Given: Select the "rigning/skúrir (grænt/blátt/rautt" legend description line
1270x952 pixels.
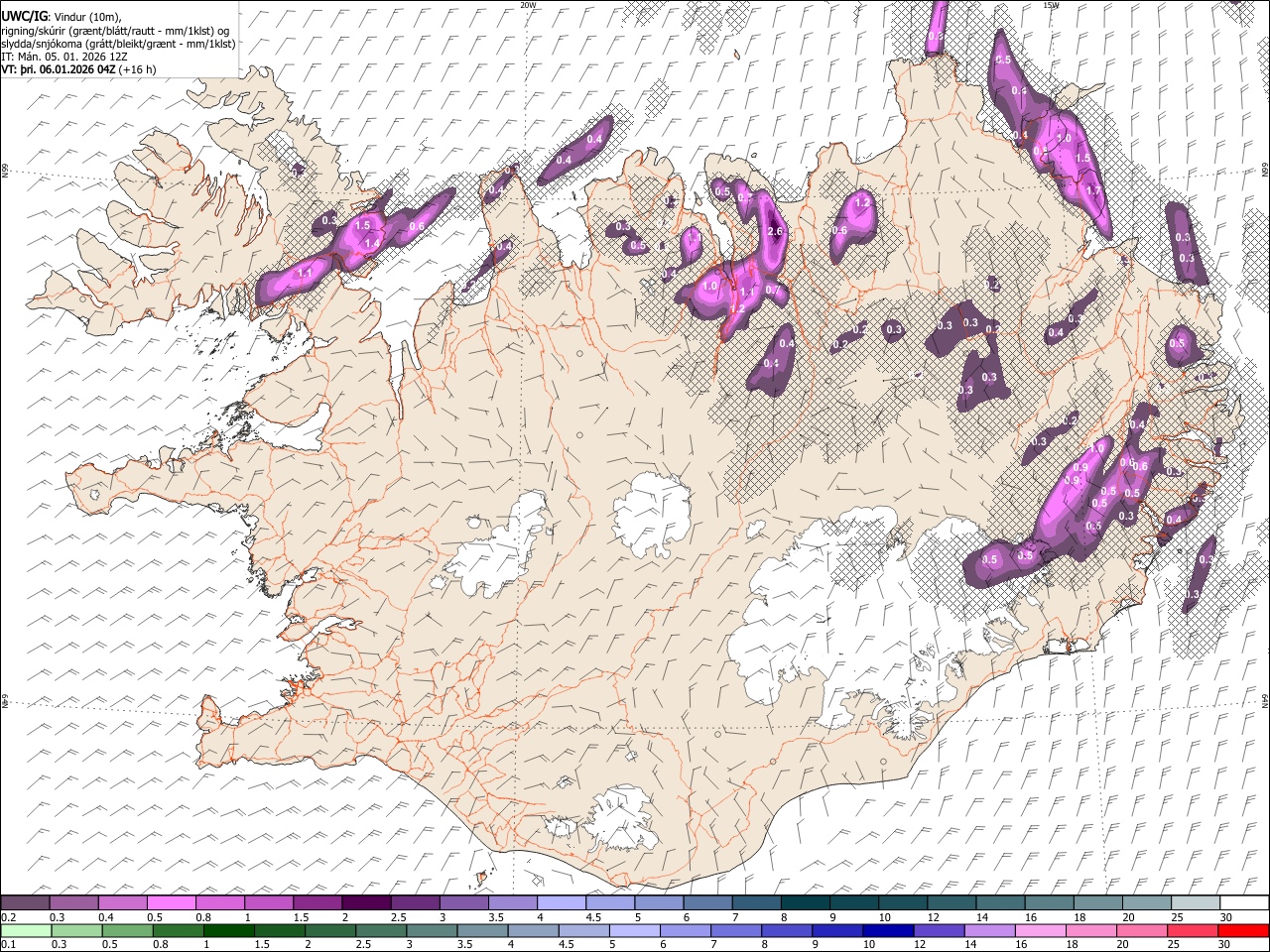Looking at the screenshot, I should (x=115, y=31).
